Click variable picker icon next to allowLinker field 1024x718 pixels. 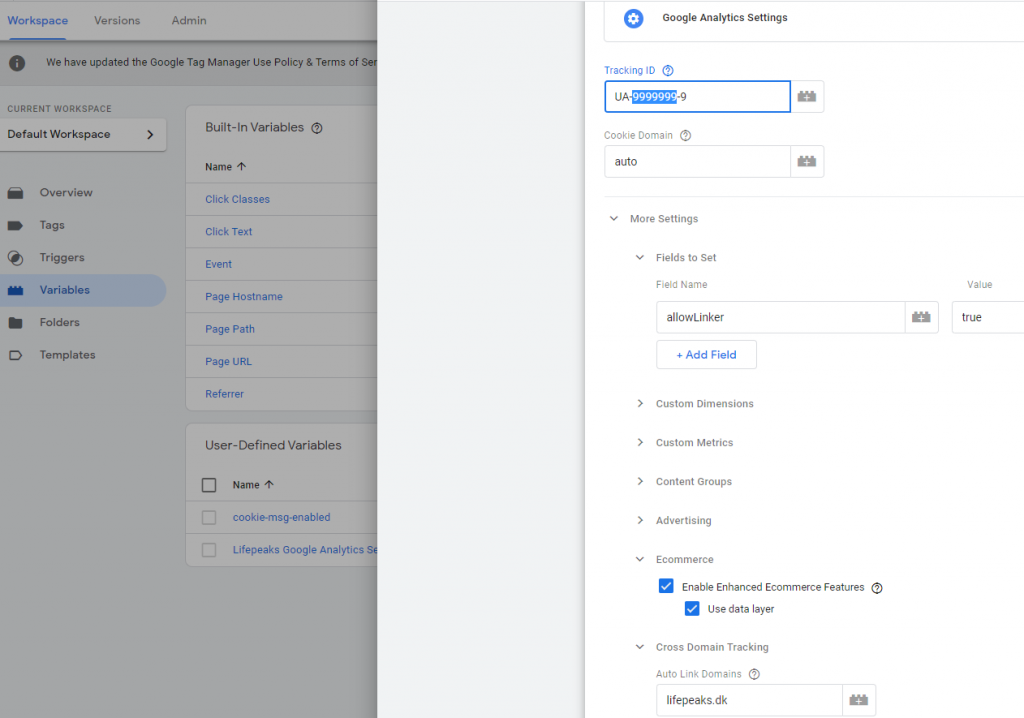click(921, 317)
